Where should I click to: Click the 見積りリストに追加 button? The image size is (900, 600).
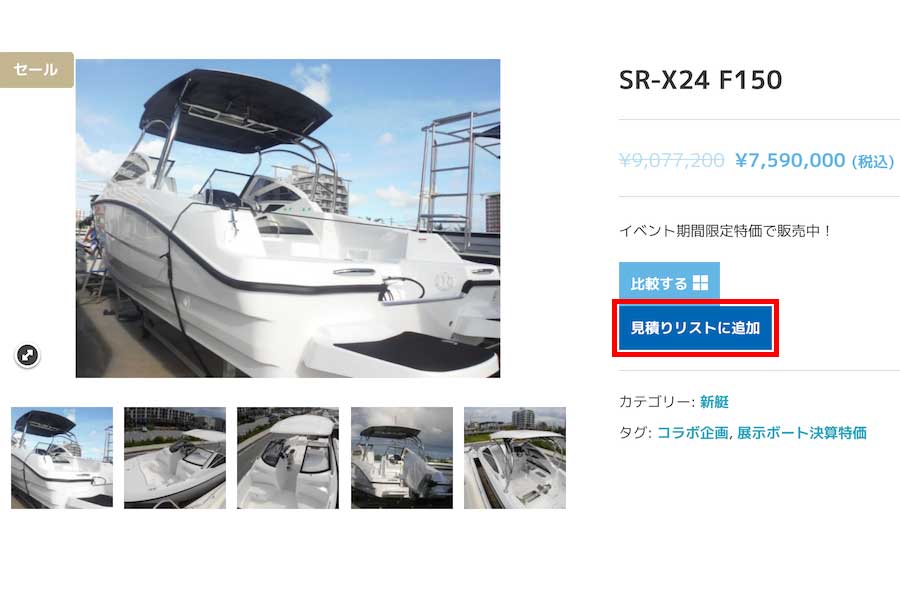point(696,328)
